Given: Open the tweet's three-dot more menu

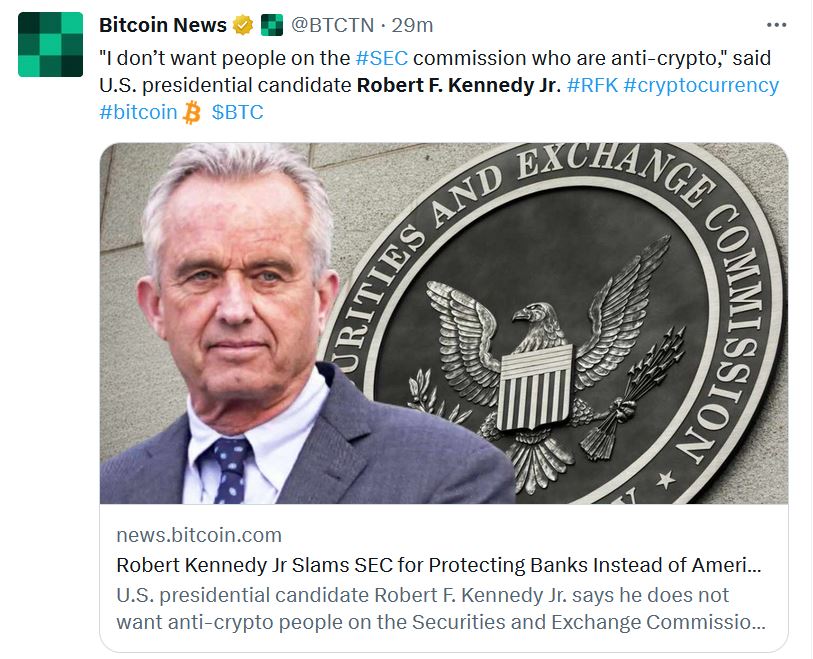Looking at the screenshot, I should [x=776, y=25].
